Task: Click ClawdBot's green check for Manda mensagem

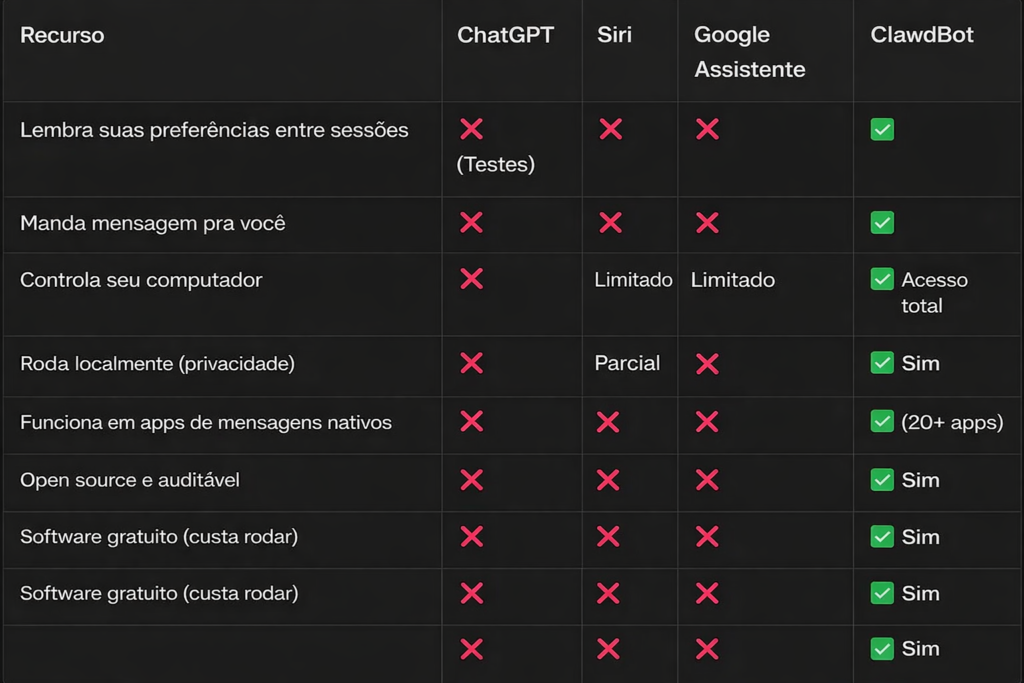Action: coord(882,223)
